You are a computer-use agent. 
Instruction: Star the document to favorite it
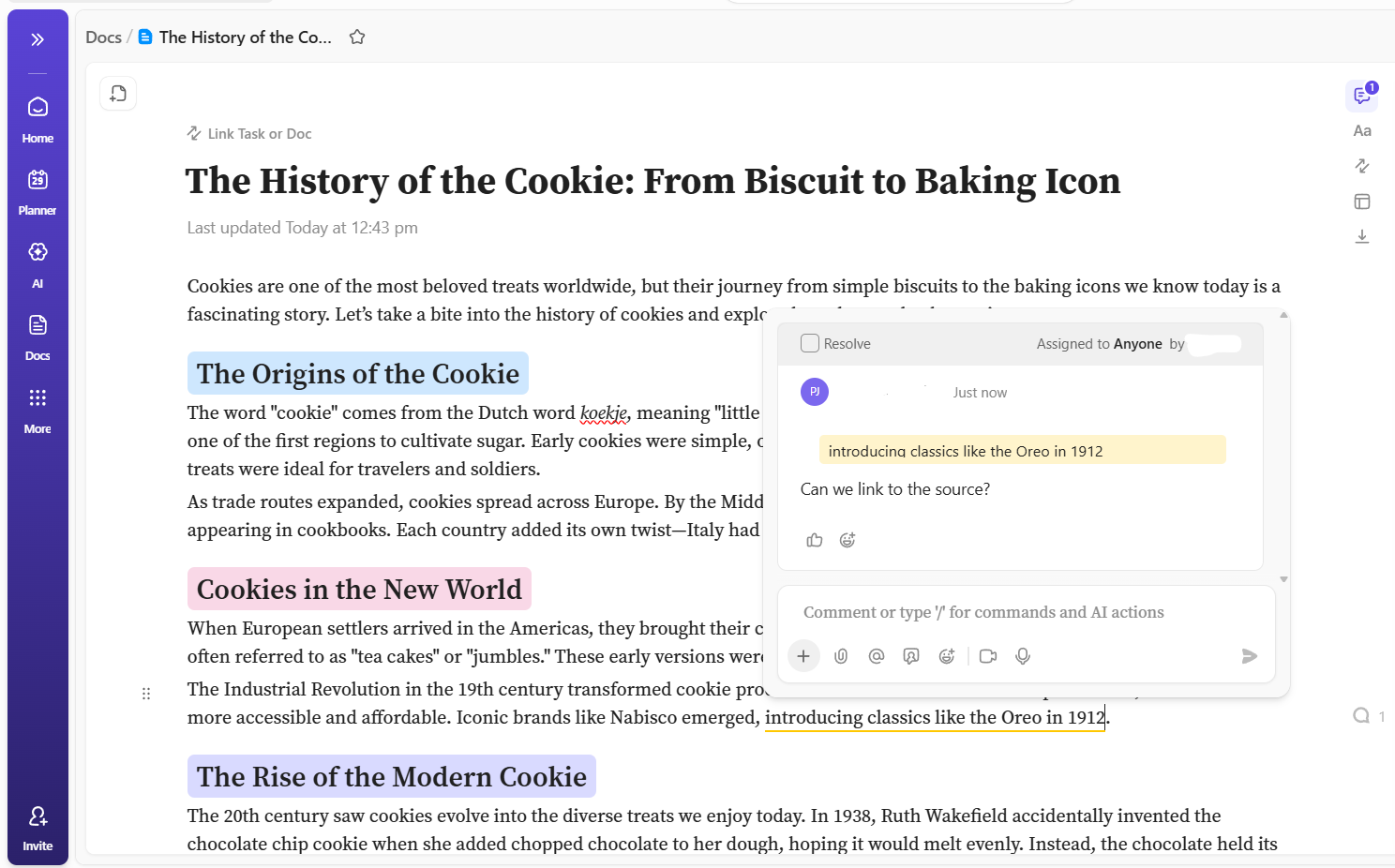(x=356, y=37)
